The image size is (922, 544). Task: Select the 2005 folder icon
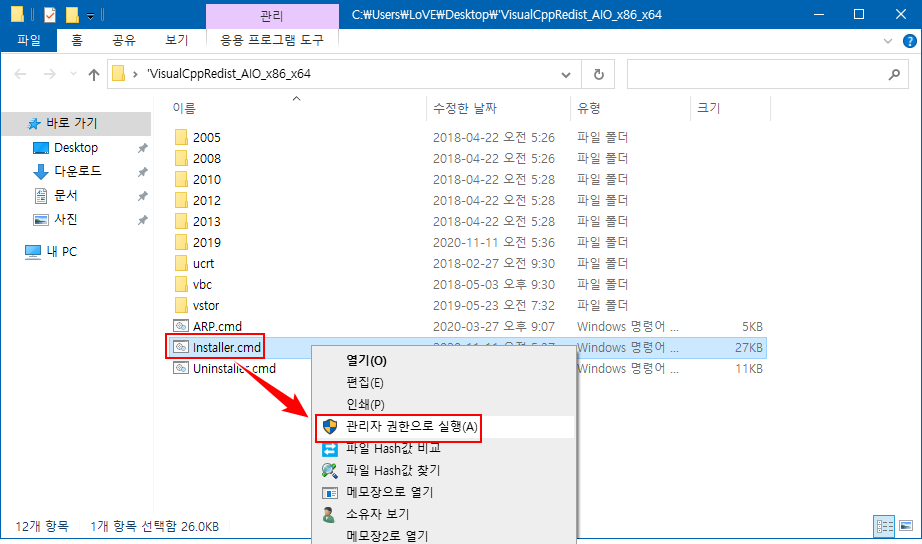pos(181,138)
